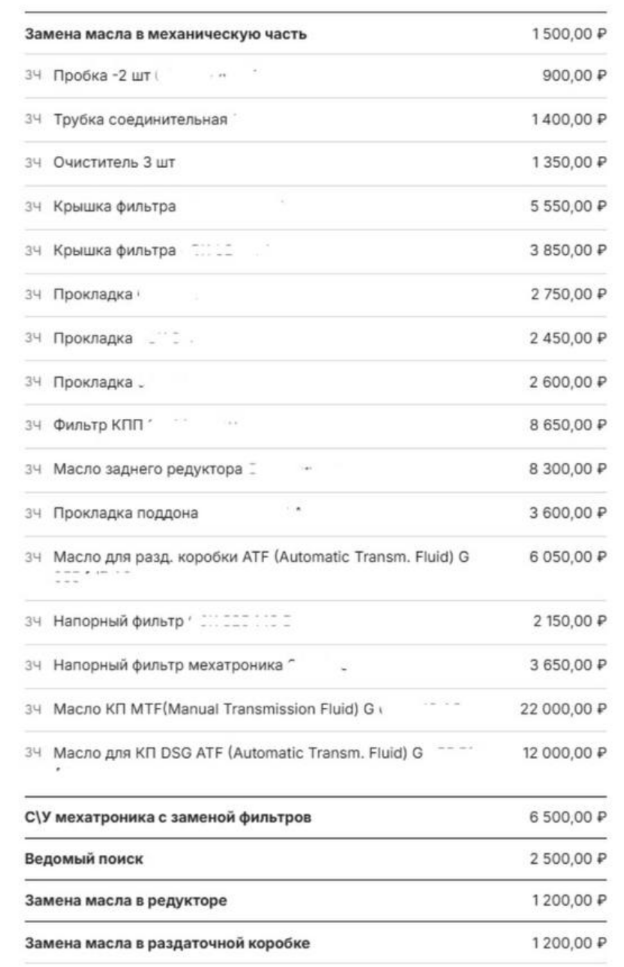Click the ЗЧ tag by "Напорный фильтр мехатроника"
The width and height of the screenshot is (624, 967).
pyautogui.click(x=33, y=665)
